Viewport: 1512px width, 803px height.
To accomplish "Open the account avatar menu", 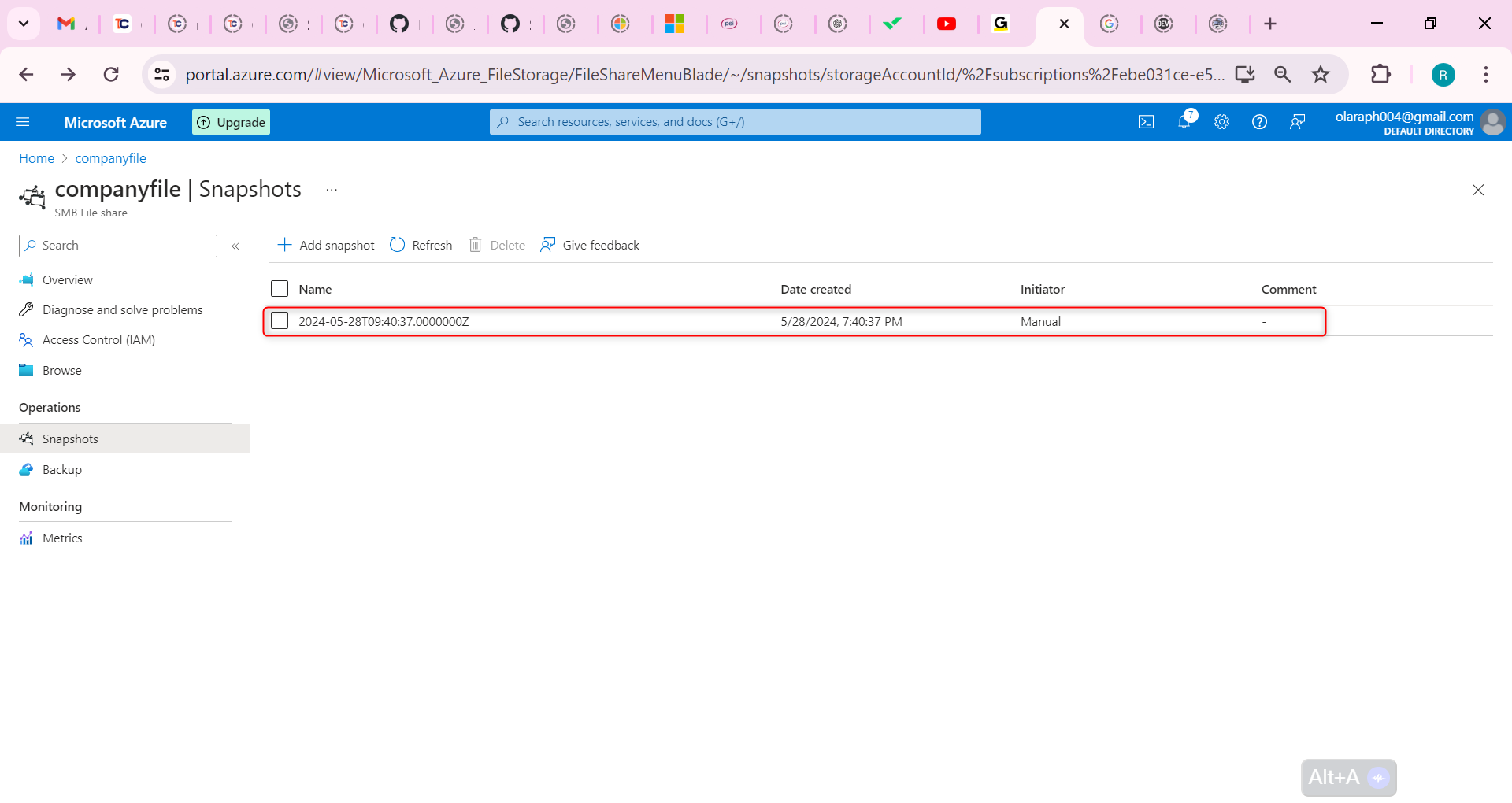I will point(1492,122).
